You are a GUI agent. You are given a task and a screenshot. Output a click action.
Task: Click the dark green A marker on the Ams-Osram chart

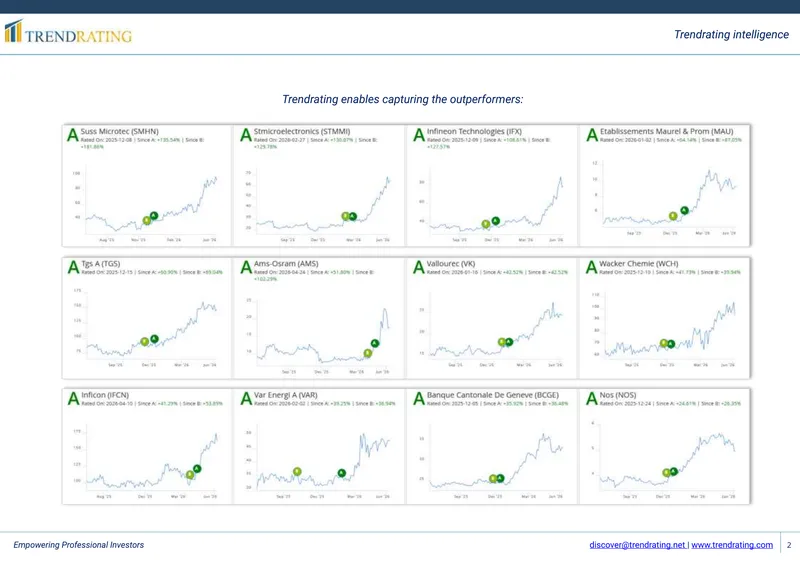pyautogui.click(x=375, y=343)
